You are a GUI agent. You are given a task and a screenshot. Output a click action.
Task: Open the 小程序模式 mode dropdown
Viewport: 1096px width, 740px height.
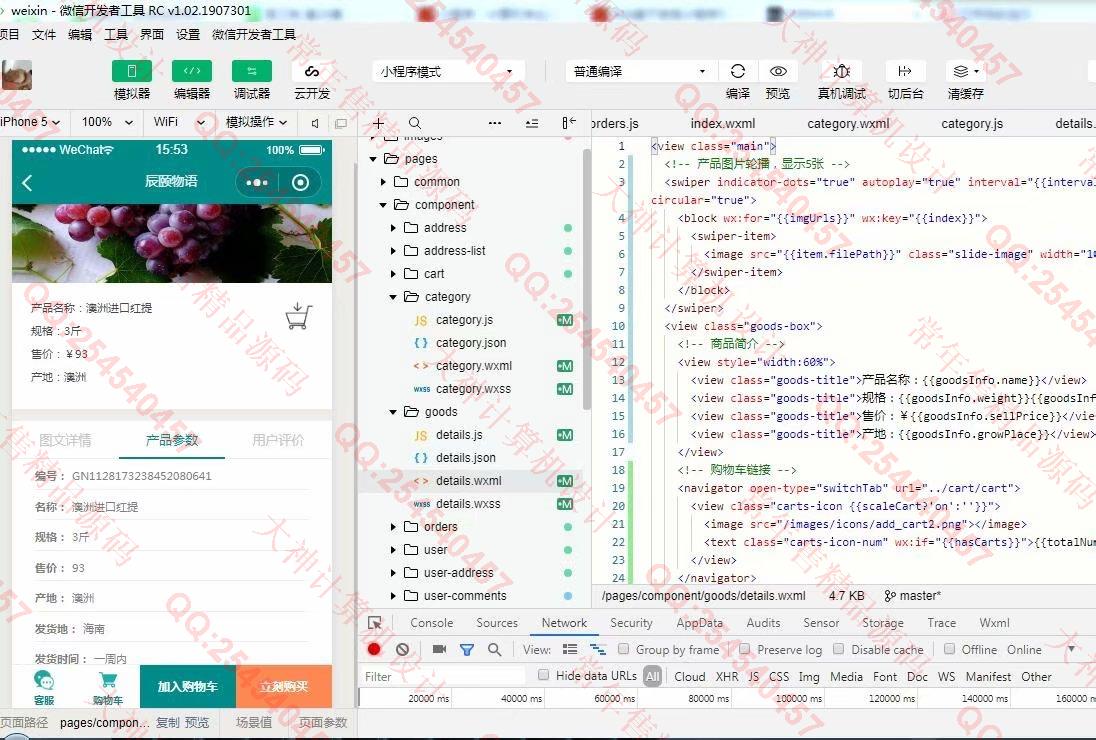click(x=447, y=71)
